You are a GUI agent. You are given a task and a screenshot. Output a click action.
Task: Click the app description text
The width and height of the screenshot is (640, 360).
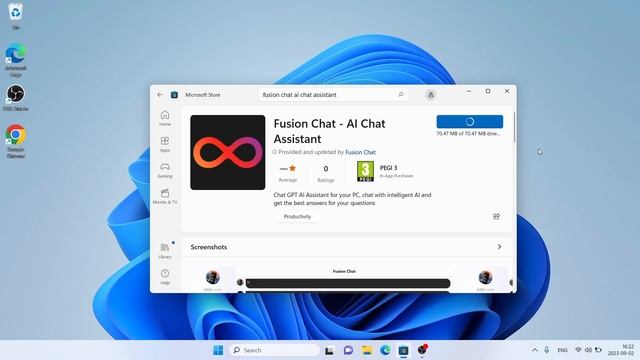pyautogui.click(x=352, y=199)
